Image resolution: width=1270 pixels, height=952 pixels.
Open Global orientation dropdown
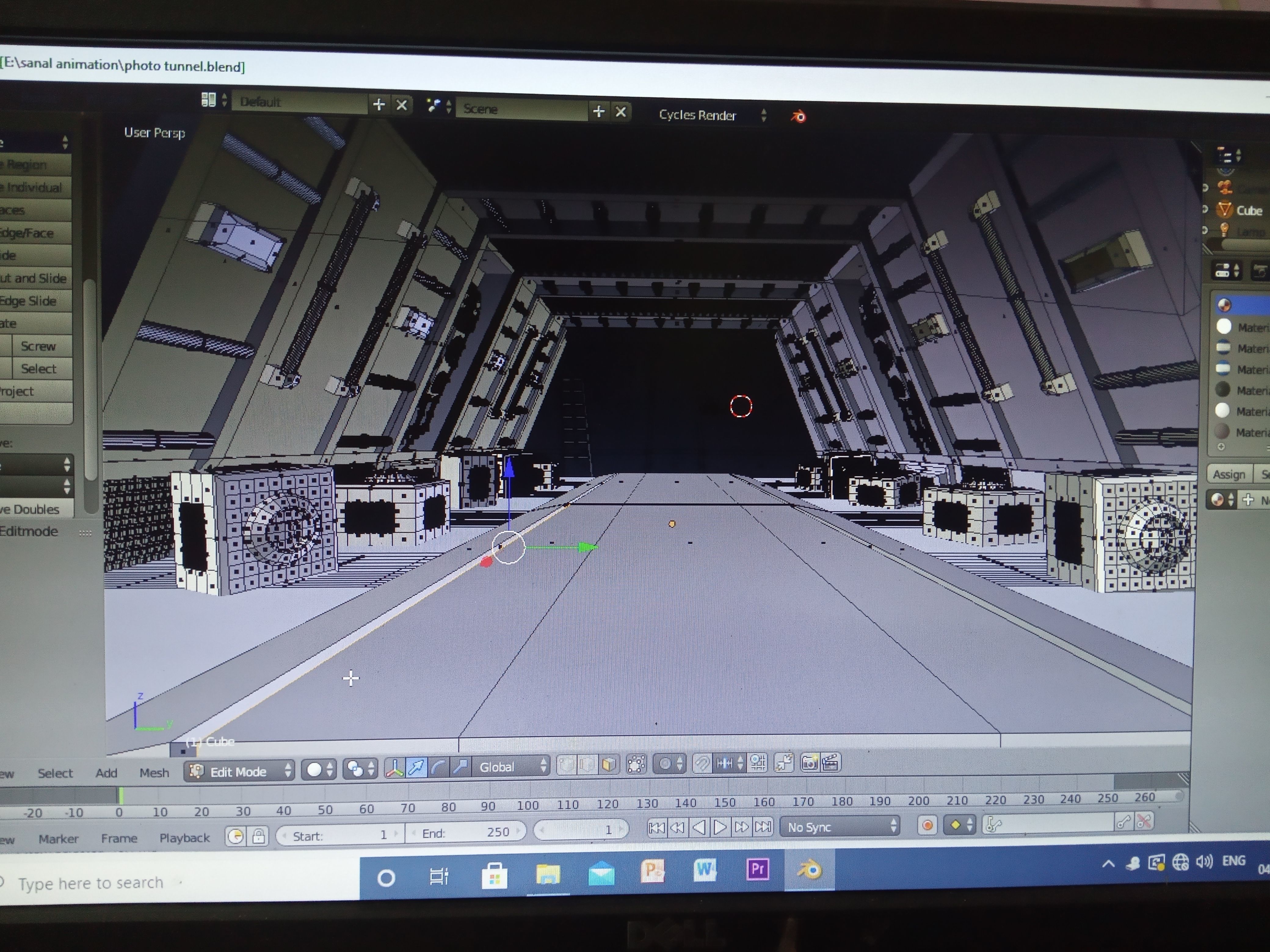(511, 766)
